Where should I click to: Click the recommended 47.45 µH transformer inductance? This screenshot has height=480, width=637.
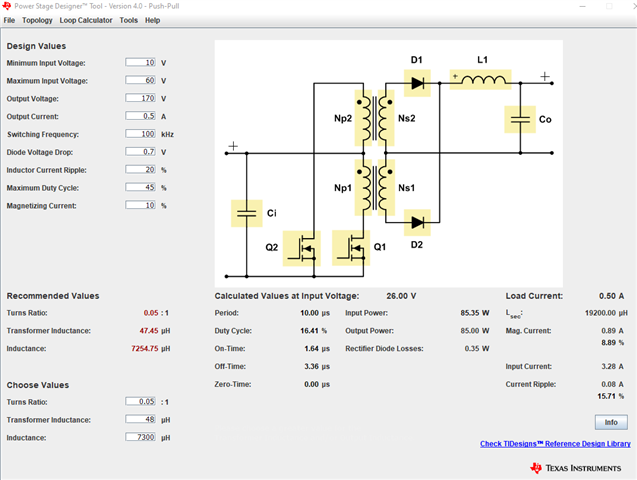tap(149, 331)
